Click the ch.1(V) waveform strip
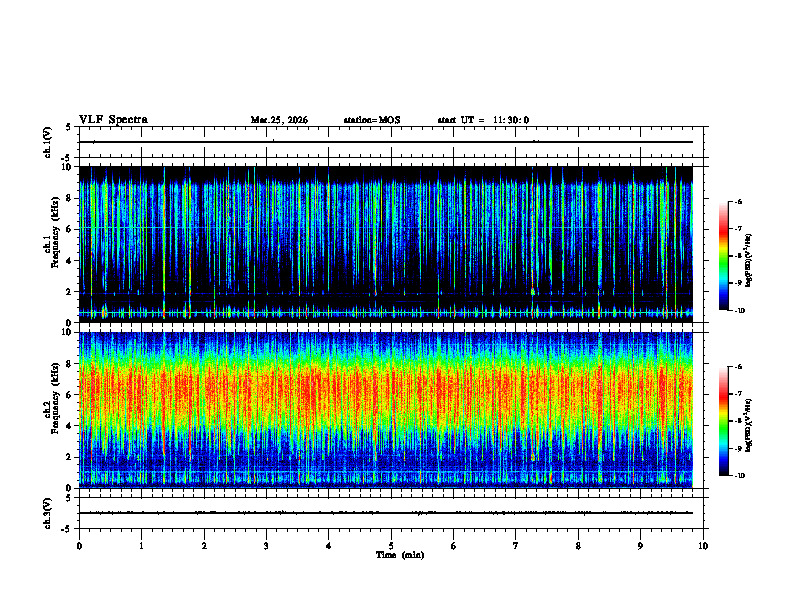The height and width of the screenshot is (612, 792). coord(391,142)
